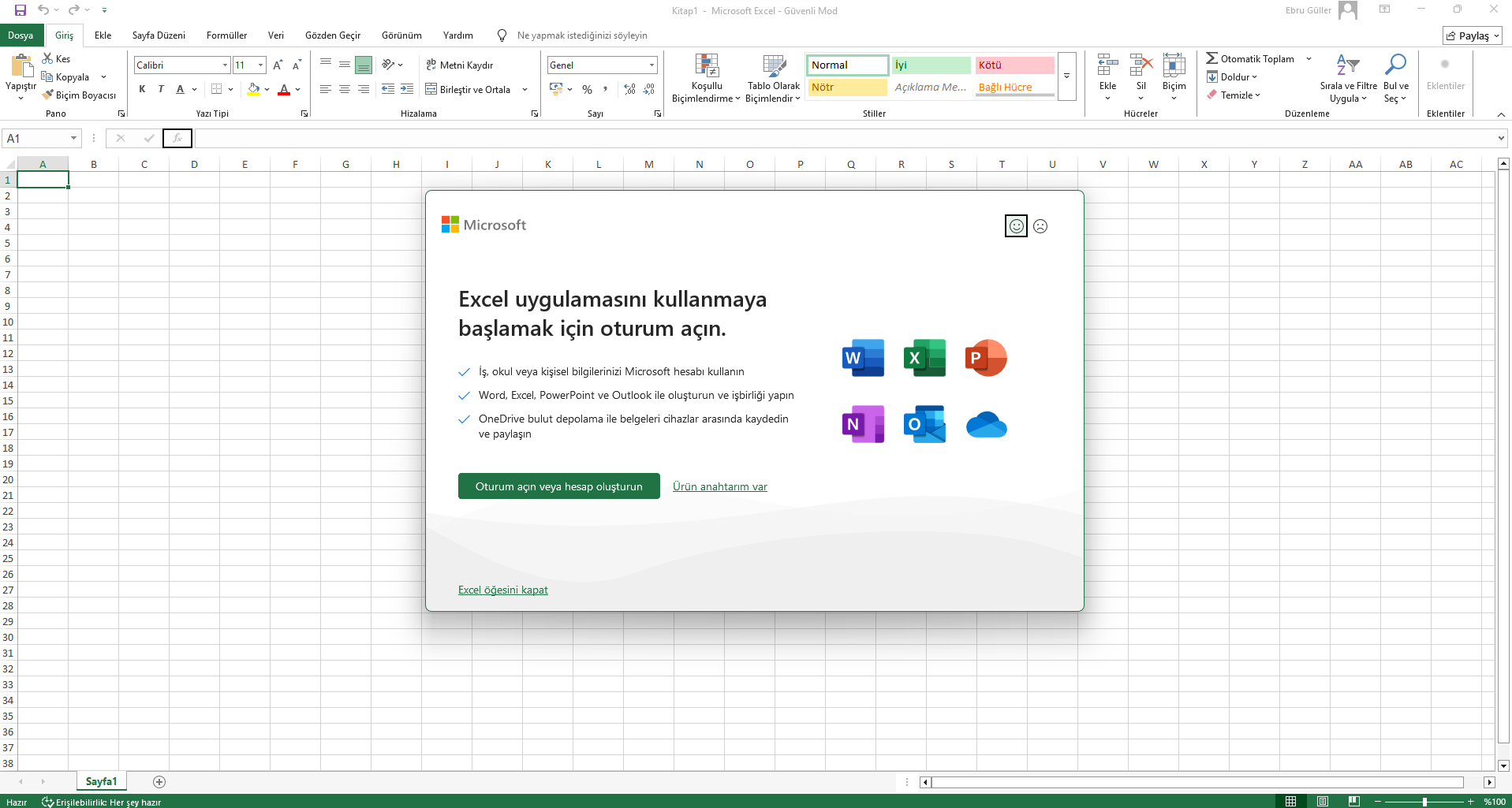Open Find and Select (Bul ve Seç)
This screenshot has height=808, width=1512.
(x=1395, y=78)
